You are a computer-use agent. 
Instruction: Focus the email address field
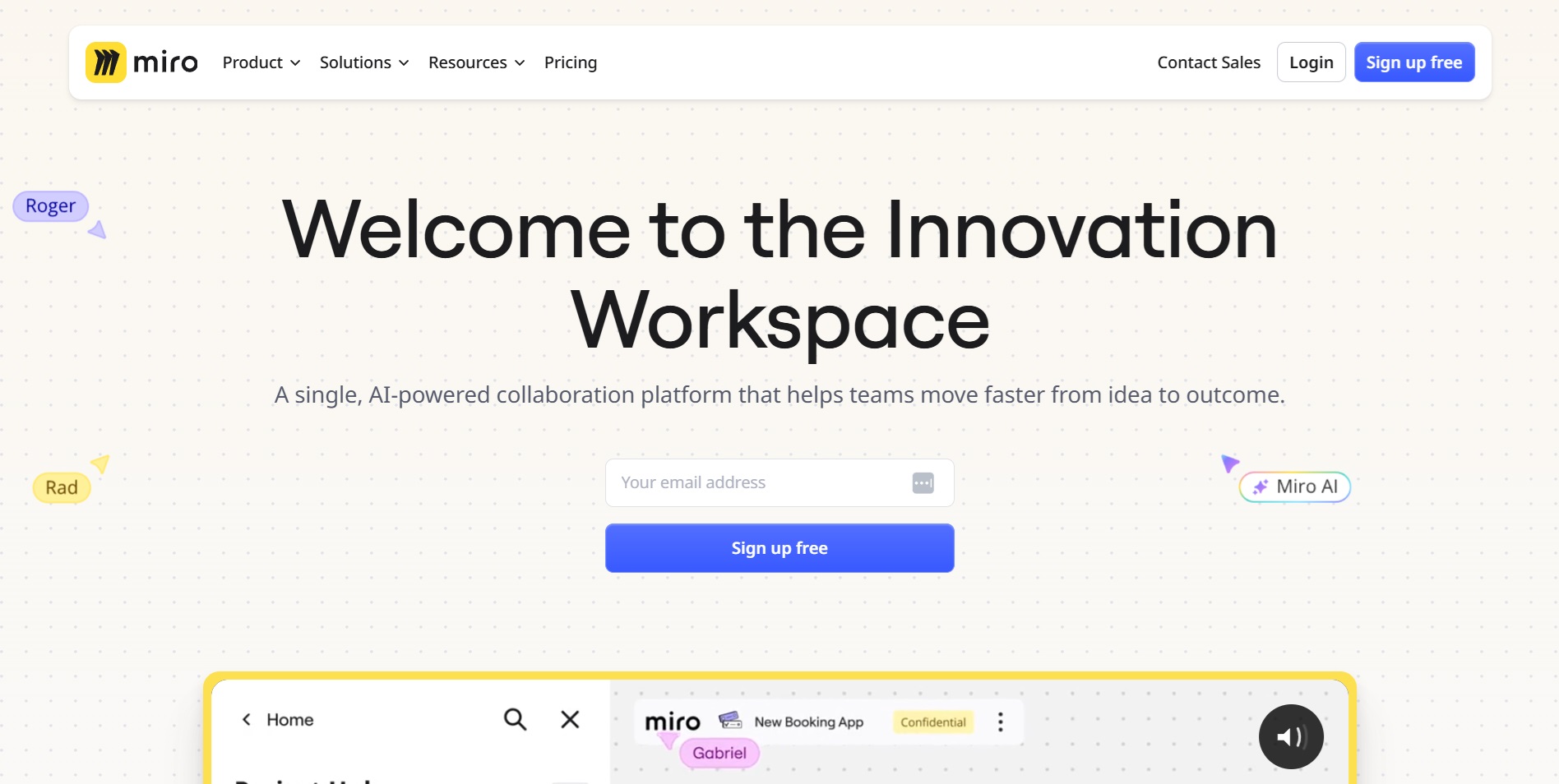tap(779, 482)
